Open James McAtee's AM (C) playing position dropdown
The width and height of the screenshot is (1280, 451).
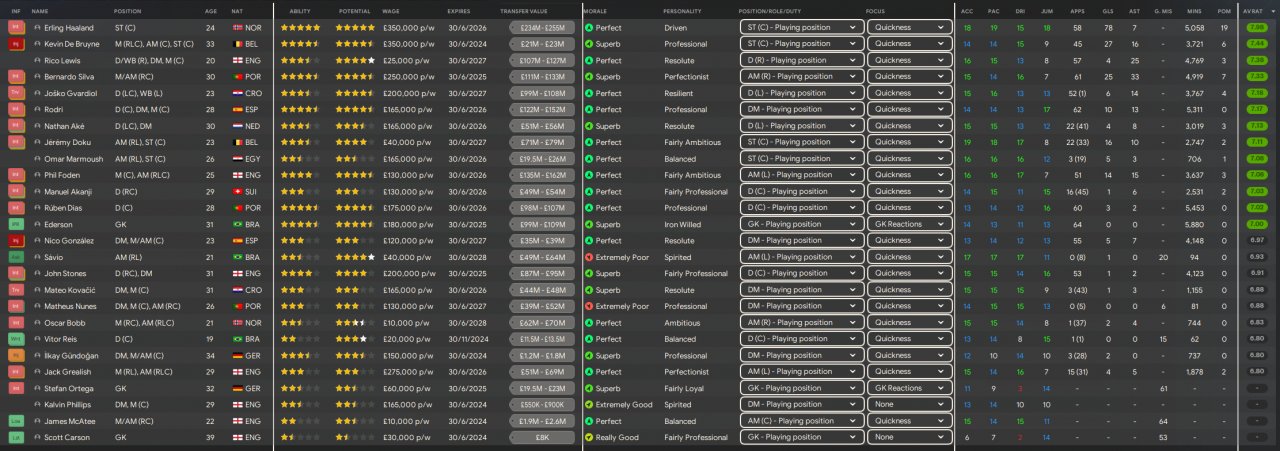801,421
